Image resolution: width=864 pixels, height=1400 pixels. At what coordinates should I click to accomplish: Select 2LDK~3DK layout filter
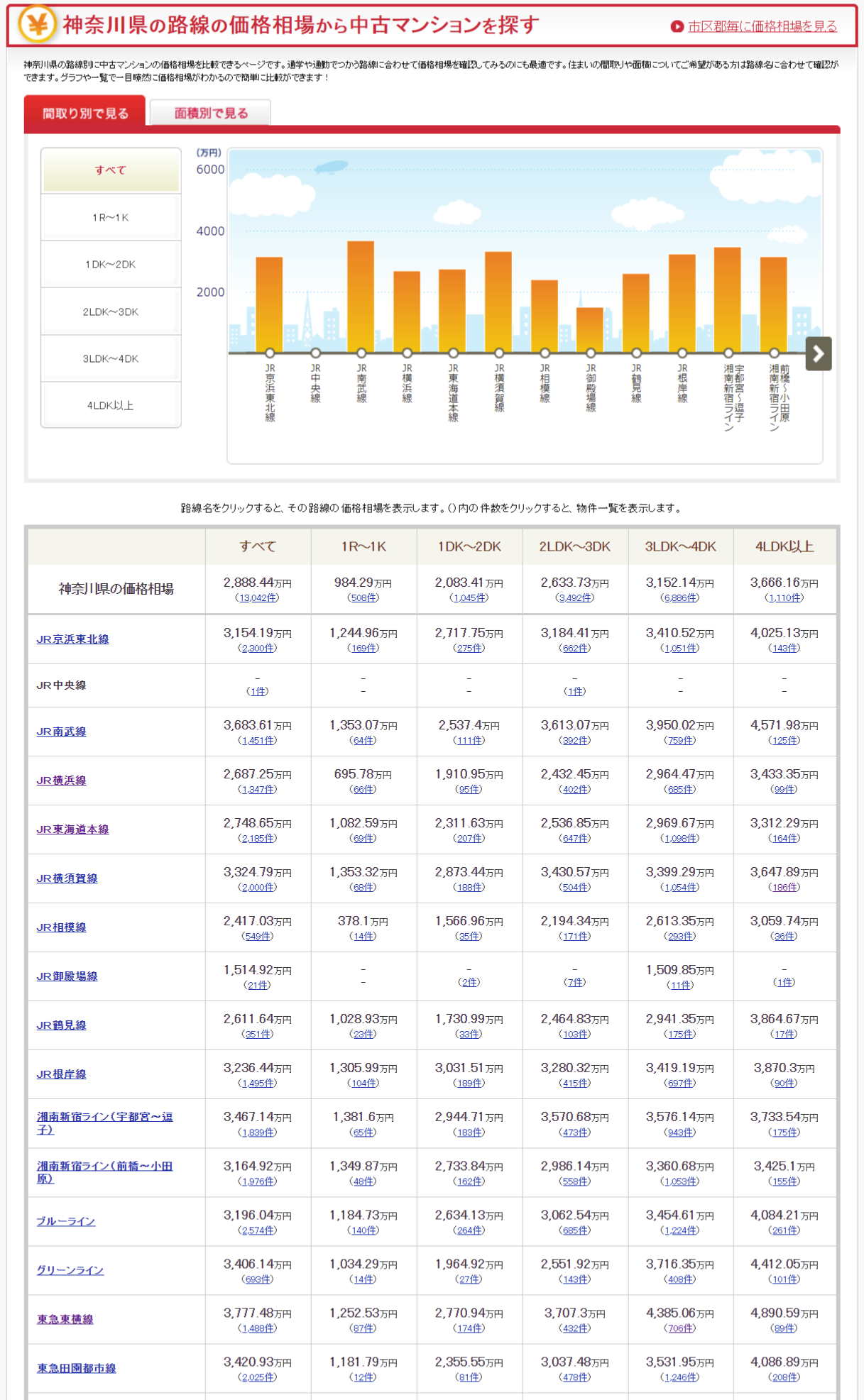pyautogui.click(x=111, y=312)
